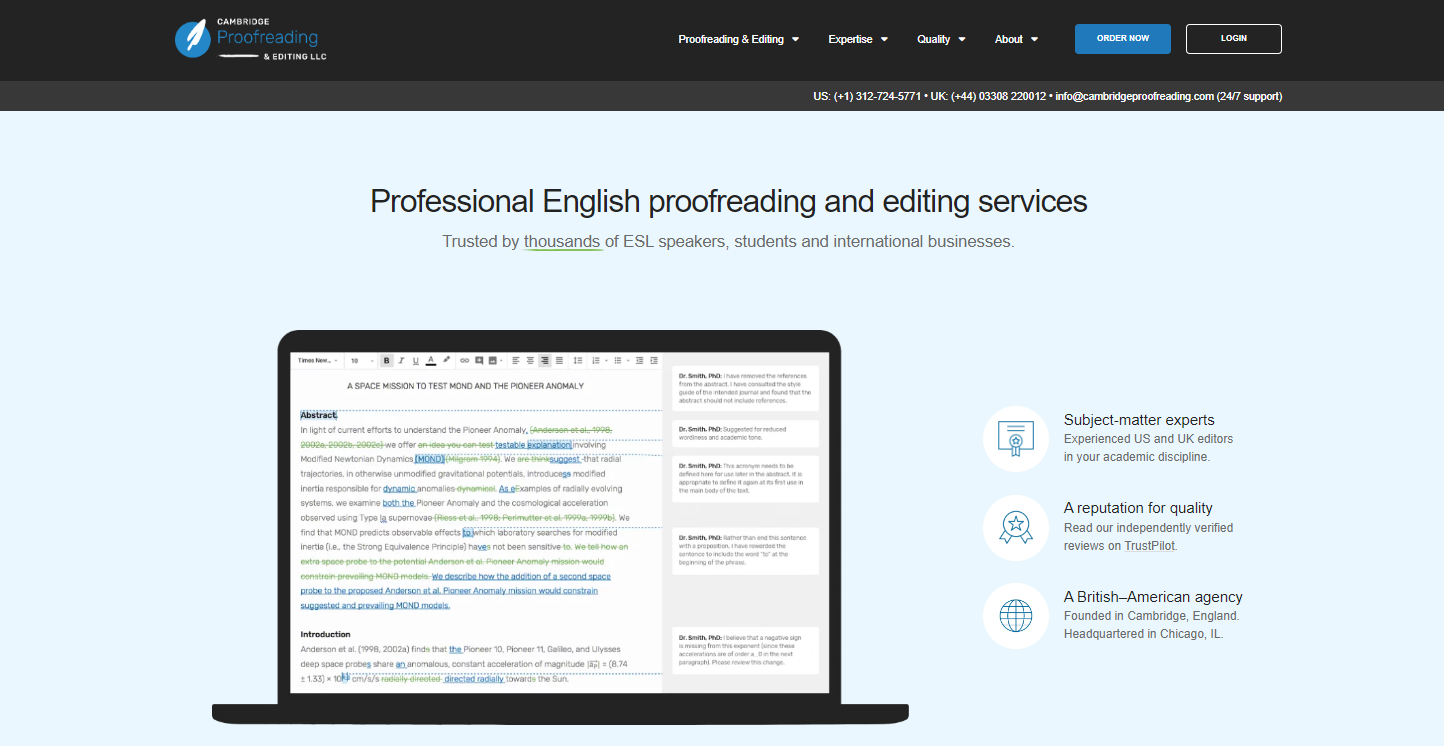Open the Proofreading & Editing menu

tap(739, 39)
